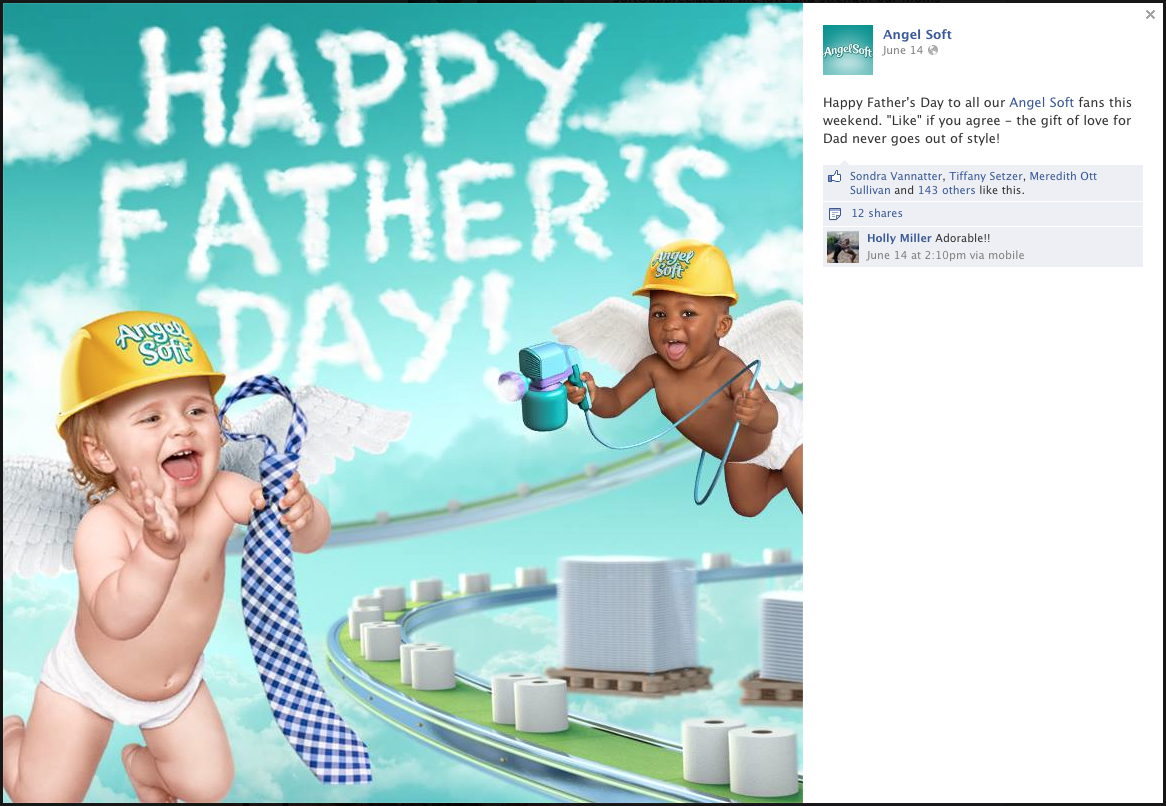Open Tiffany Setzer's profile
This screenshot has height=806, width=1166.
[x=985, y=176]
